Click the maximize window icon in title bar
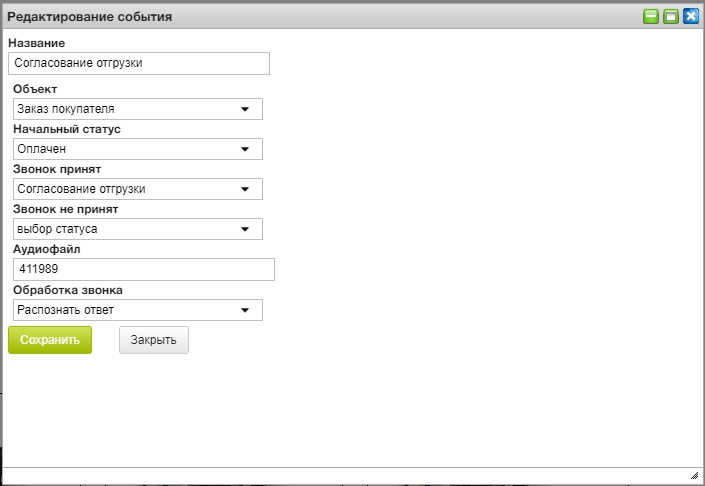 (670, 16)
